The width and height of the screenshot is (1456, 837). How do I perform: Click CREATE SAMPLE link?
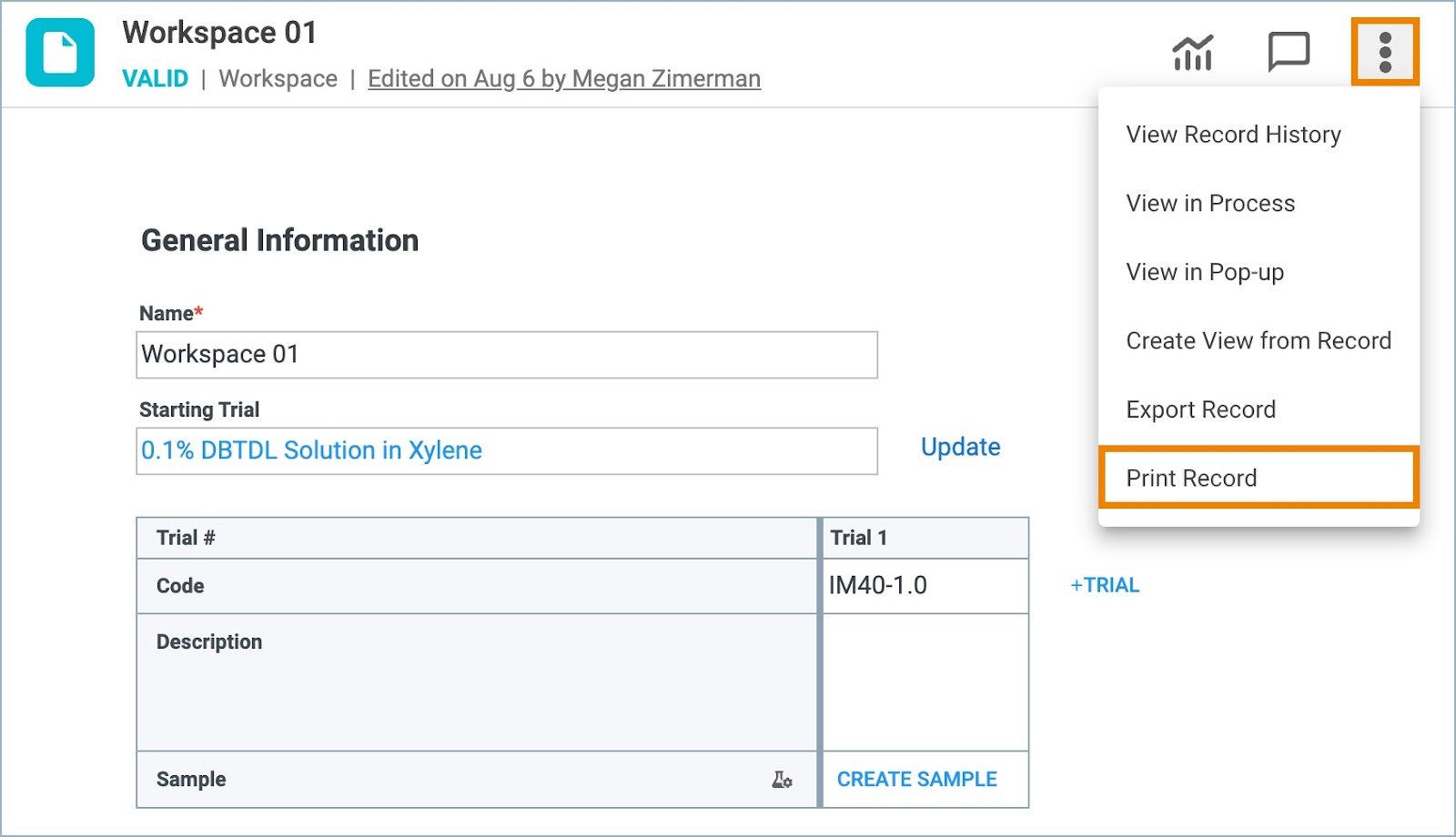coord(916,780)
